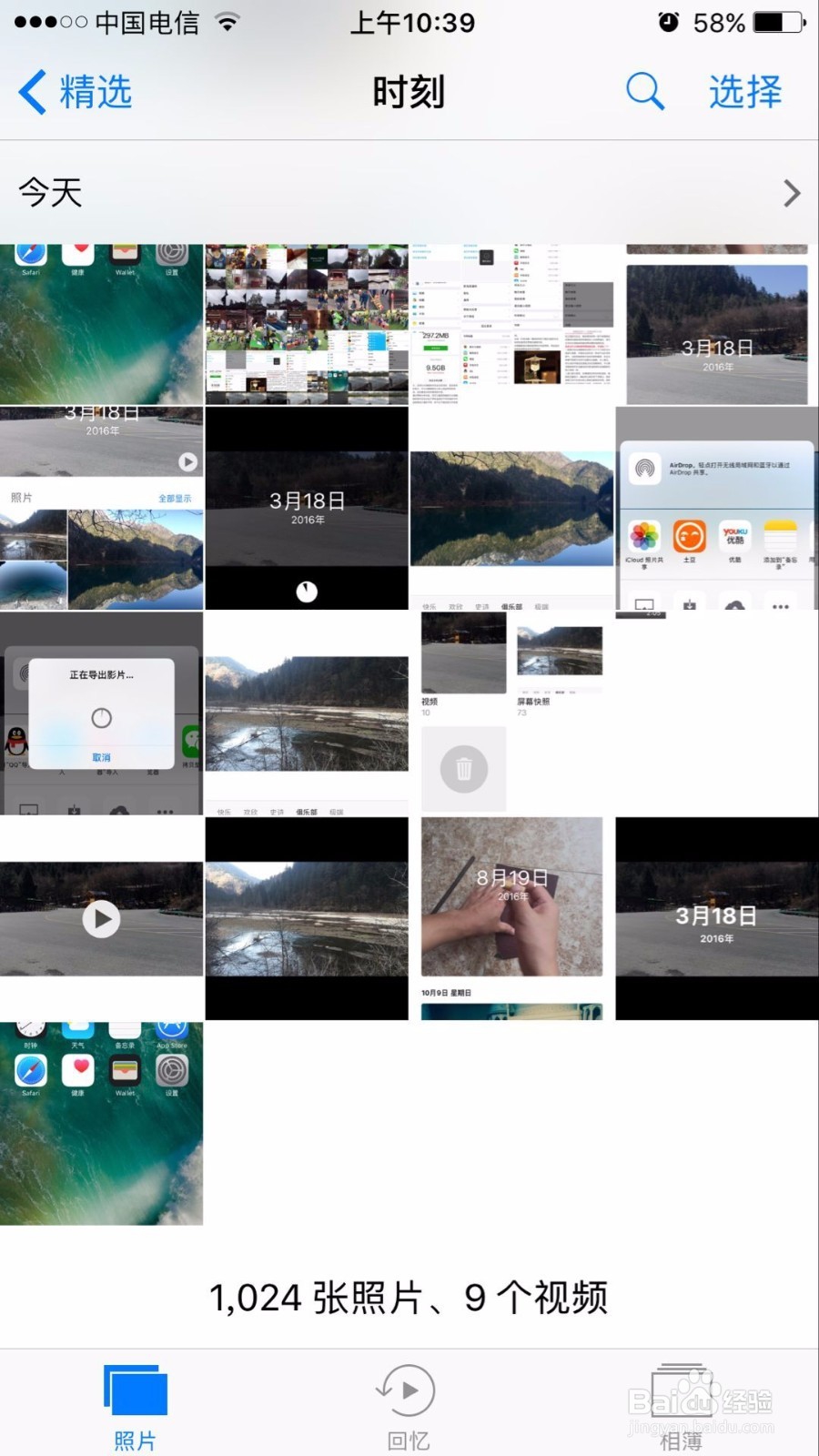Open the 8月19日 hands memory thumbnail

(511, 918)
